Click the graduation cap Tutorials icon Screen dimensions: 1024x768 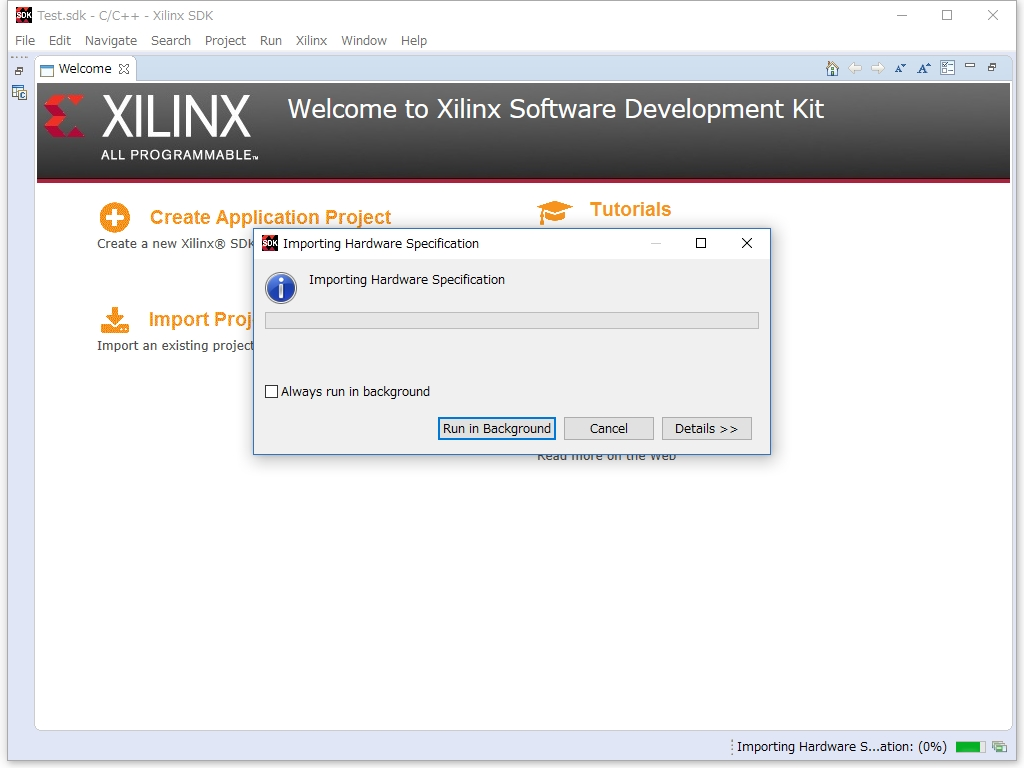pos(555,212)
